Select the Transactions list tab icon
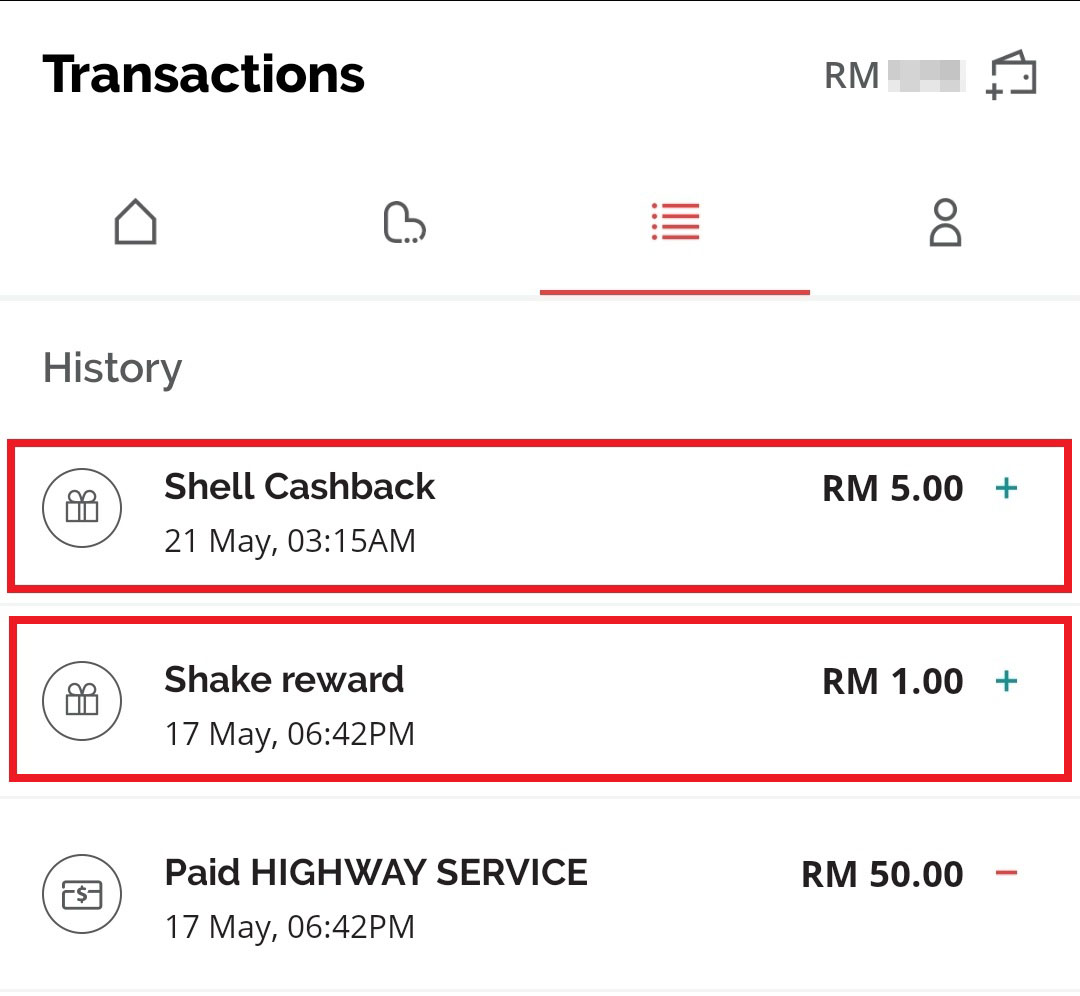Screen dimensions: 1080x996 (x=675, y=222)
